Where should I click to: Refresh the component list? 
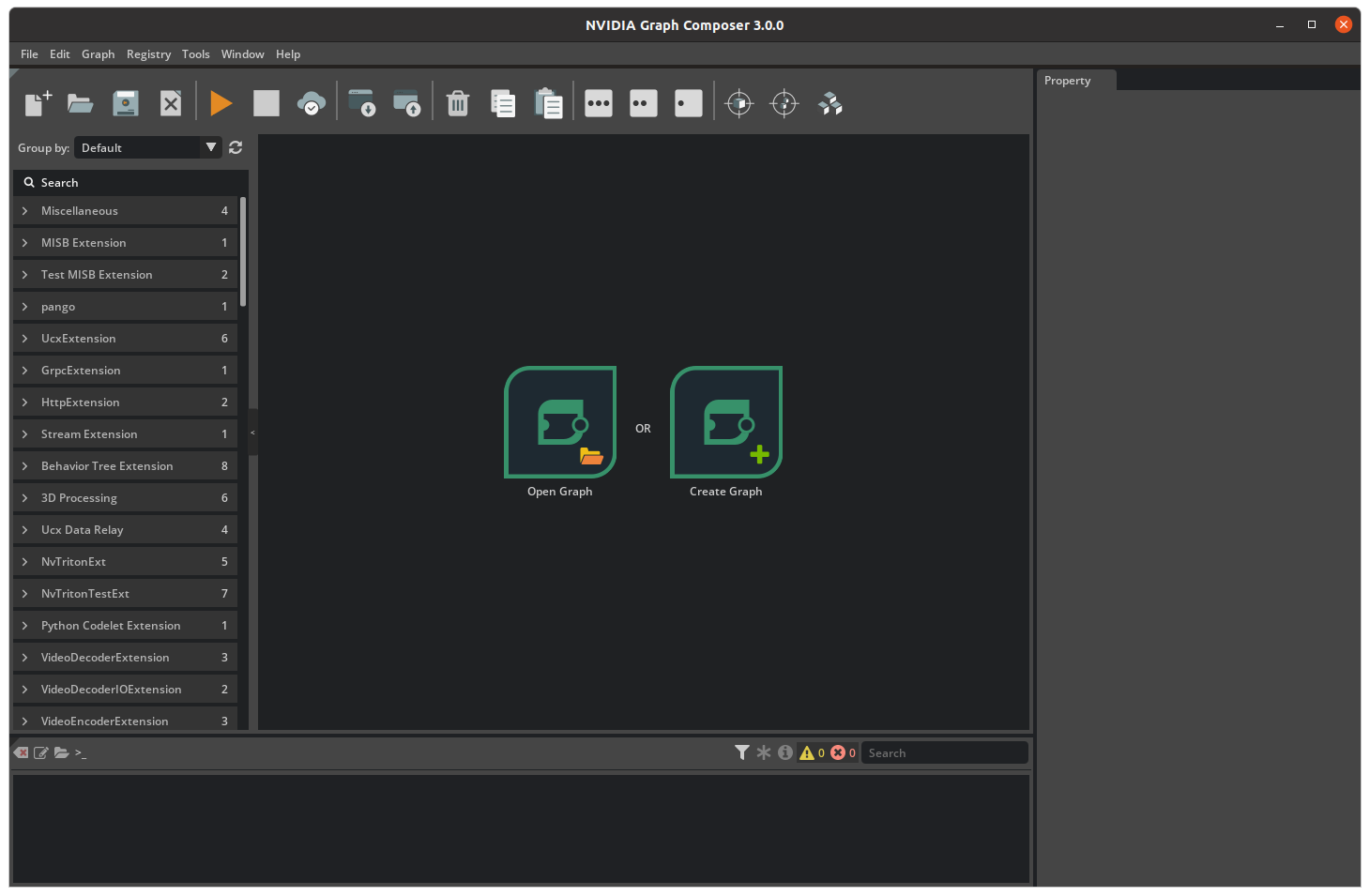coord(236,147)
